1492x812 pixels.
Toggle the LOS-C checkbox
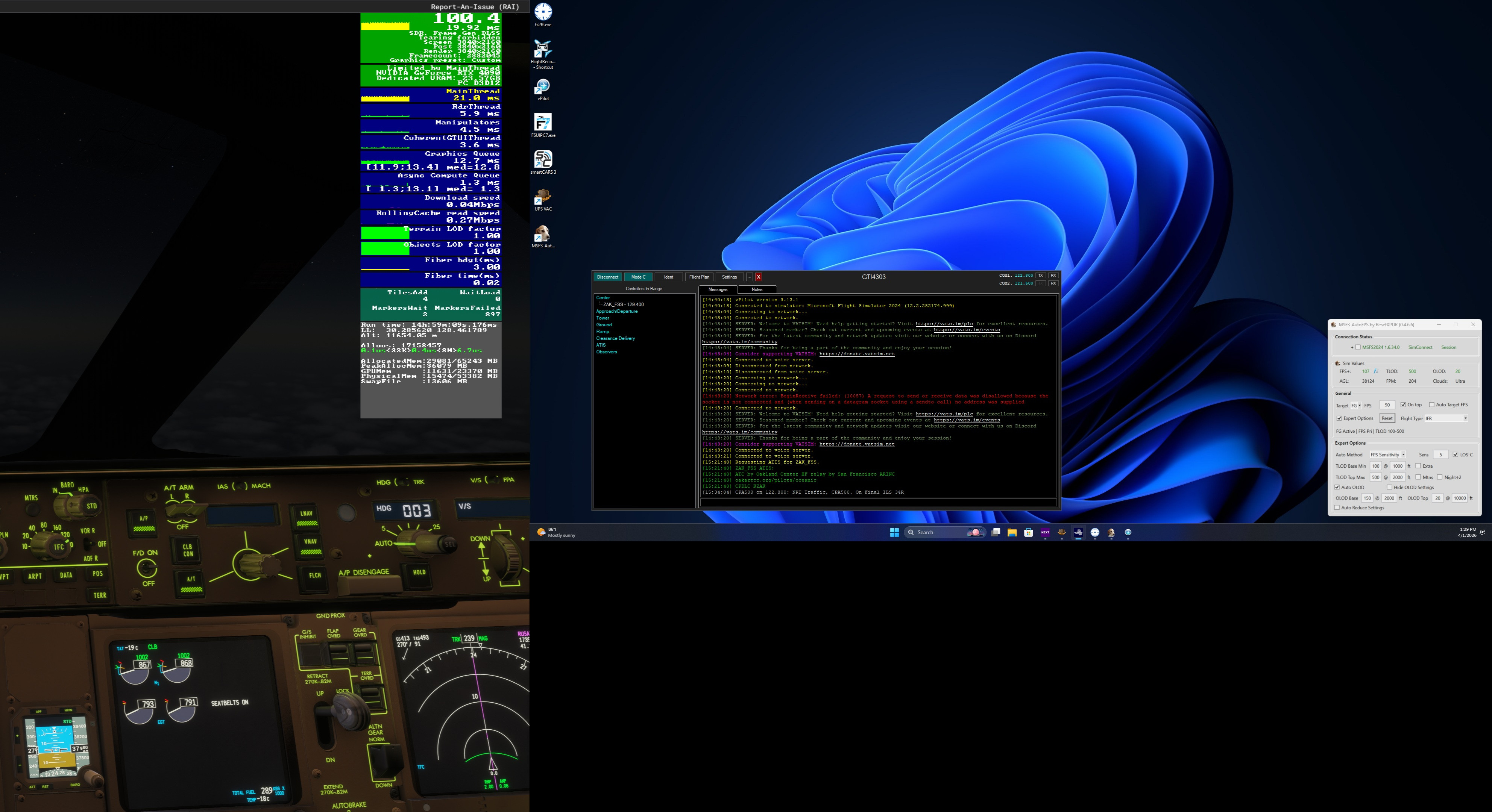[x=1456, y=454]
